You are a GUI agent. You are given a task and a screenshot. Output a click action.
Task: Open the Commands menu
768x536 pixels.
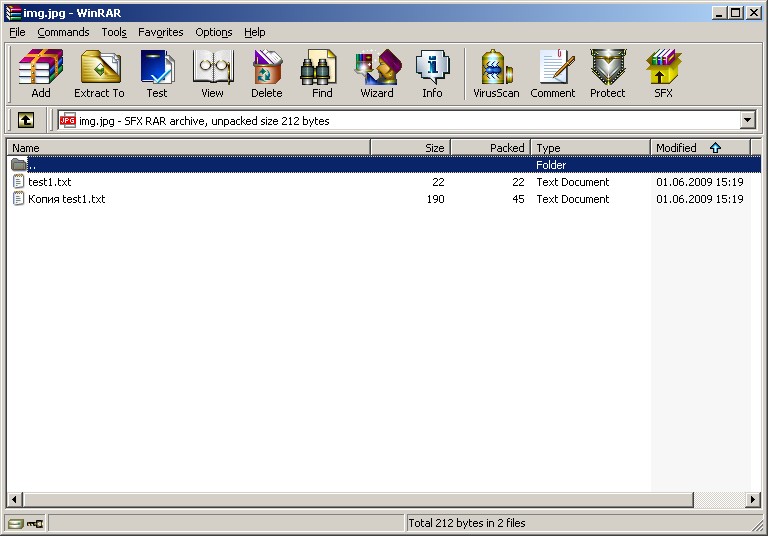(63, 32)
